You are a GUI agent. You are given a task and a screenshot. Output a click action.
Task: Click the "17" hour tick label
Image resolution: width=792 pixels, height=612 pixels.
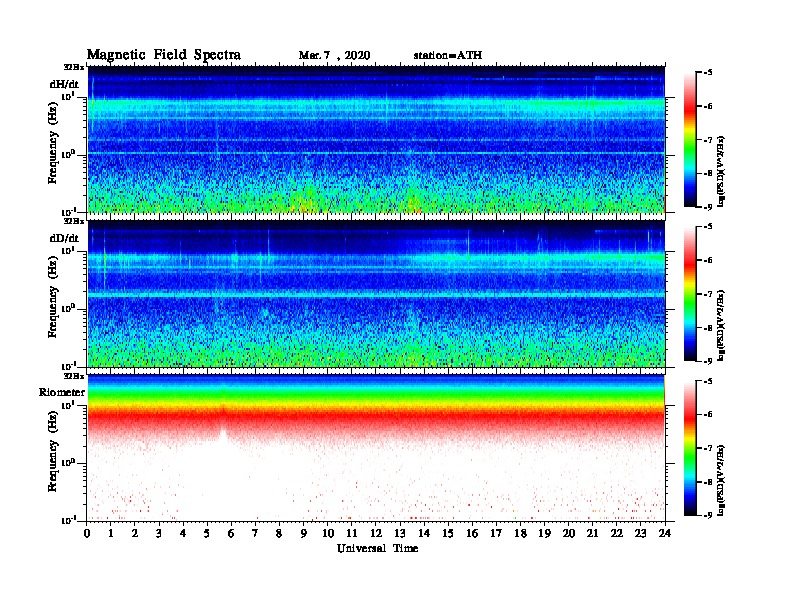pos(496,534)
